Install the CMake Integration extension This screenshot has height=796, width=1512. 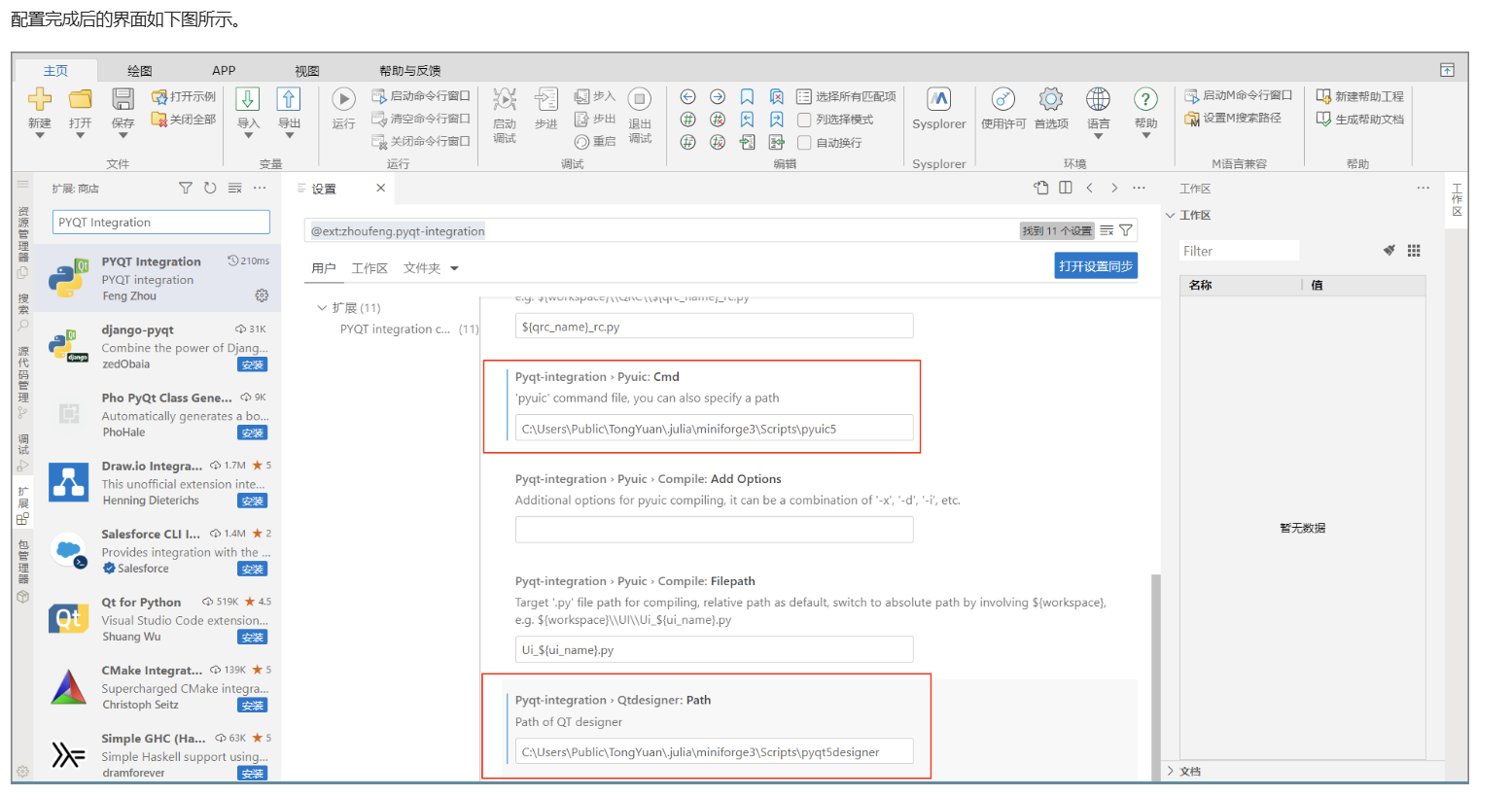(253, 705)
